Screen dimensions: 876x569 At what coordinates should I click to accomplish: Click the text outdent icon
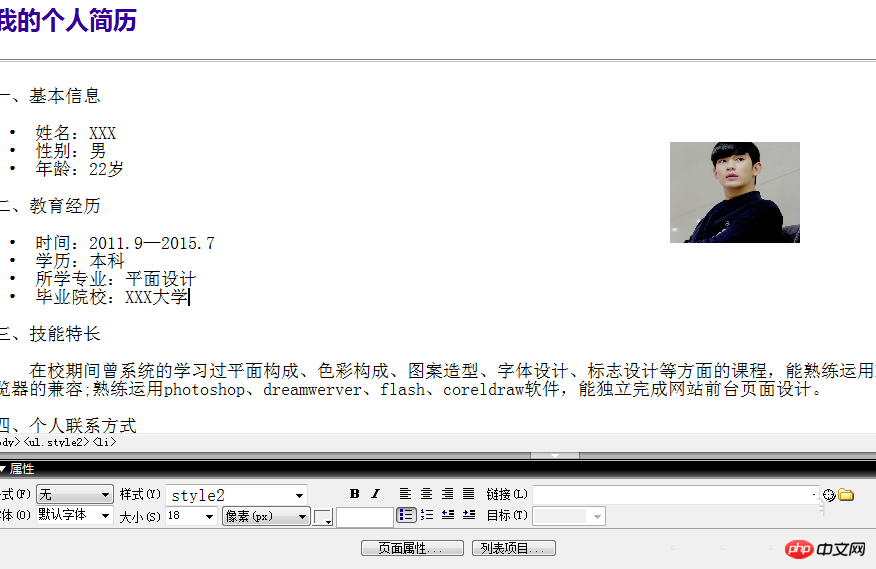click(448, 516)
